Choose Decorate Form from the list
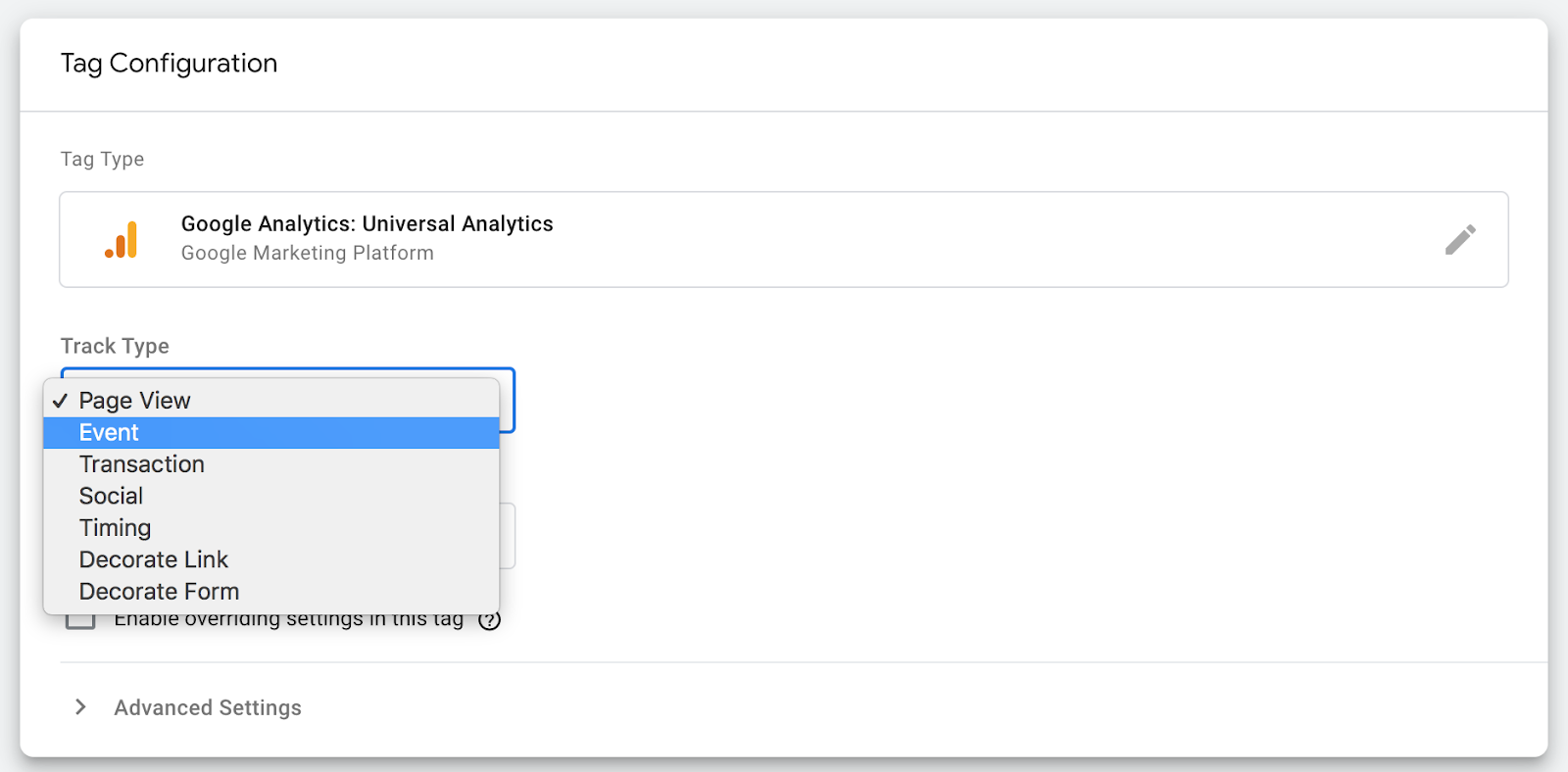 (x=159, y=592)
